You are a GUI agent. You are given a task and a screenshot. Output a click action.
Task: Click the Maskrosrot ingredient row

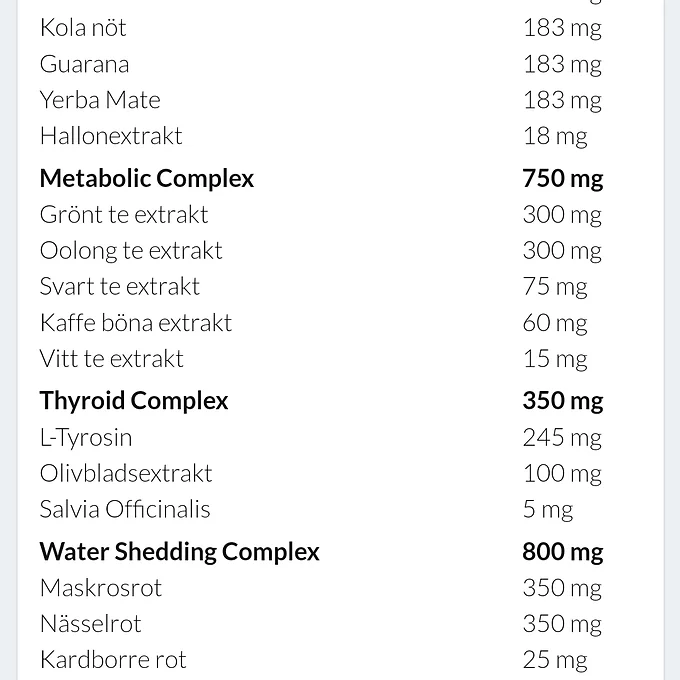[x=101, y=588]
